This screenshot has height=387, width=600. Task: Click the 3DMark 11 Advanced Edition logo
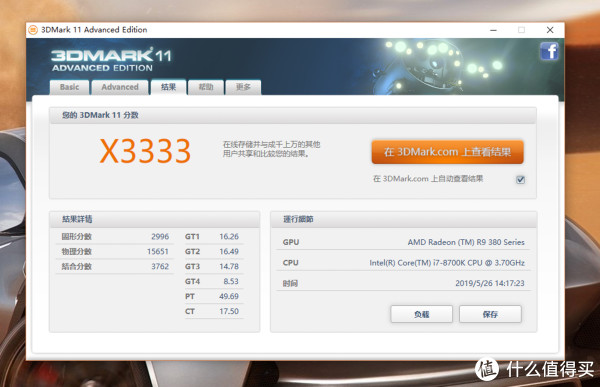[x=111, y=60]
